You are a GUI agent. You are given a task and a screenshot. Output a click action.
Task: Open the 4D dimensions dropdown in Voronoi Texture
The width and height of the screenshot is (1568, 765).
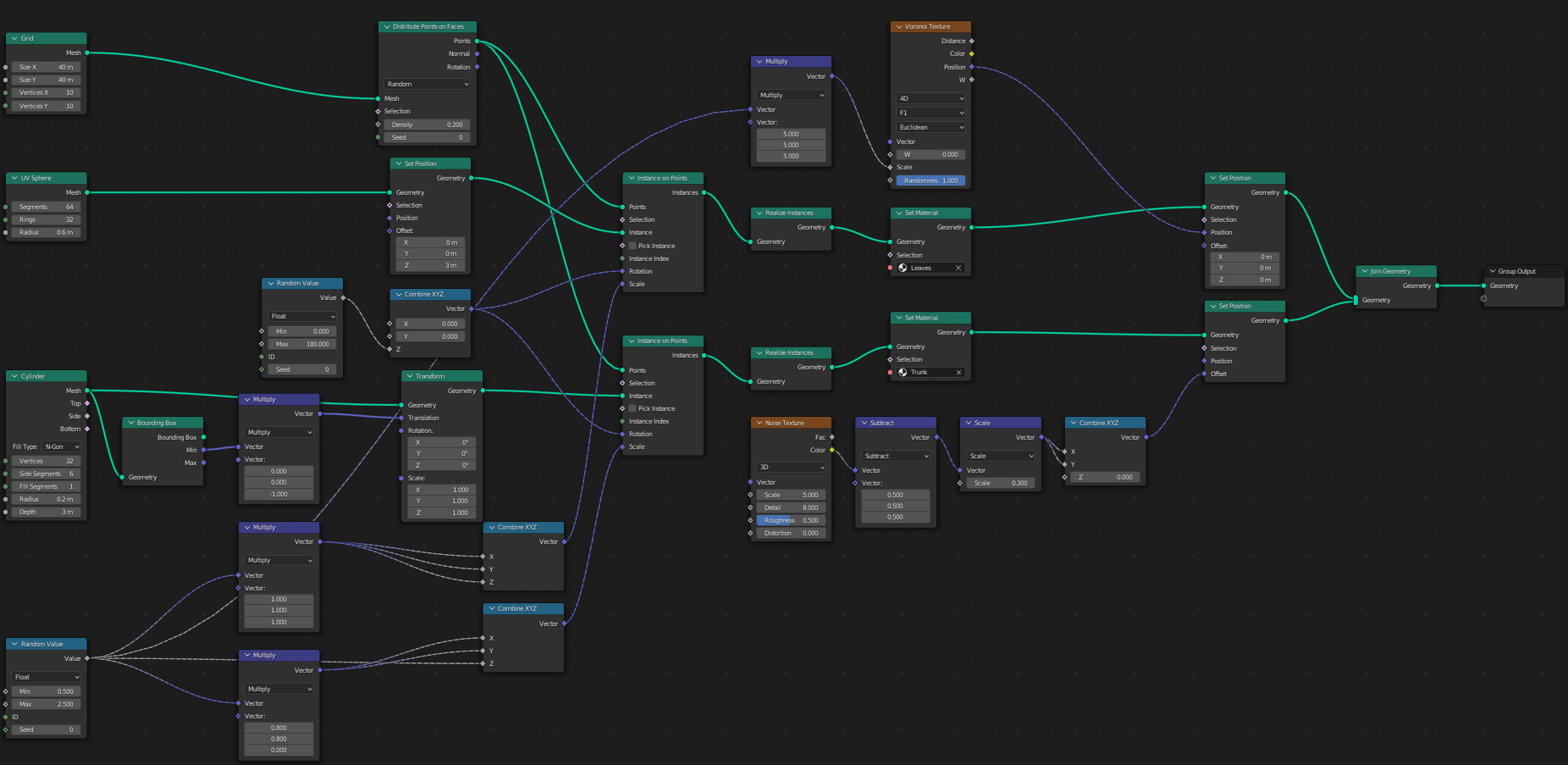coord(930,98)
